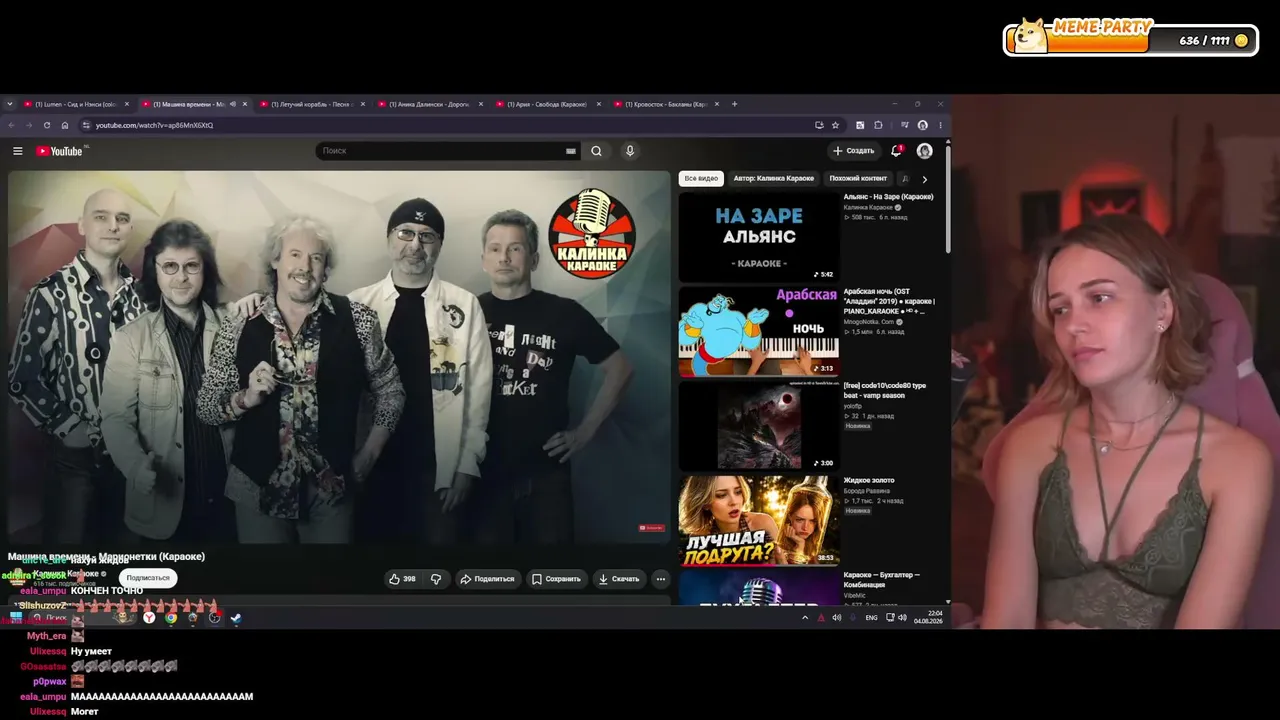Select the Все видео filter chip
The height and width of the screenshot is (720, 1280).
[x=701, y=179]
